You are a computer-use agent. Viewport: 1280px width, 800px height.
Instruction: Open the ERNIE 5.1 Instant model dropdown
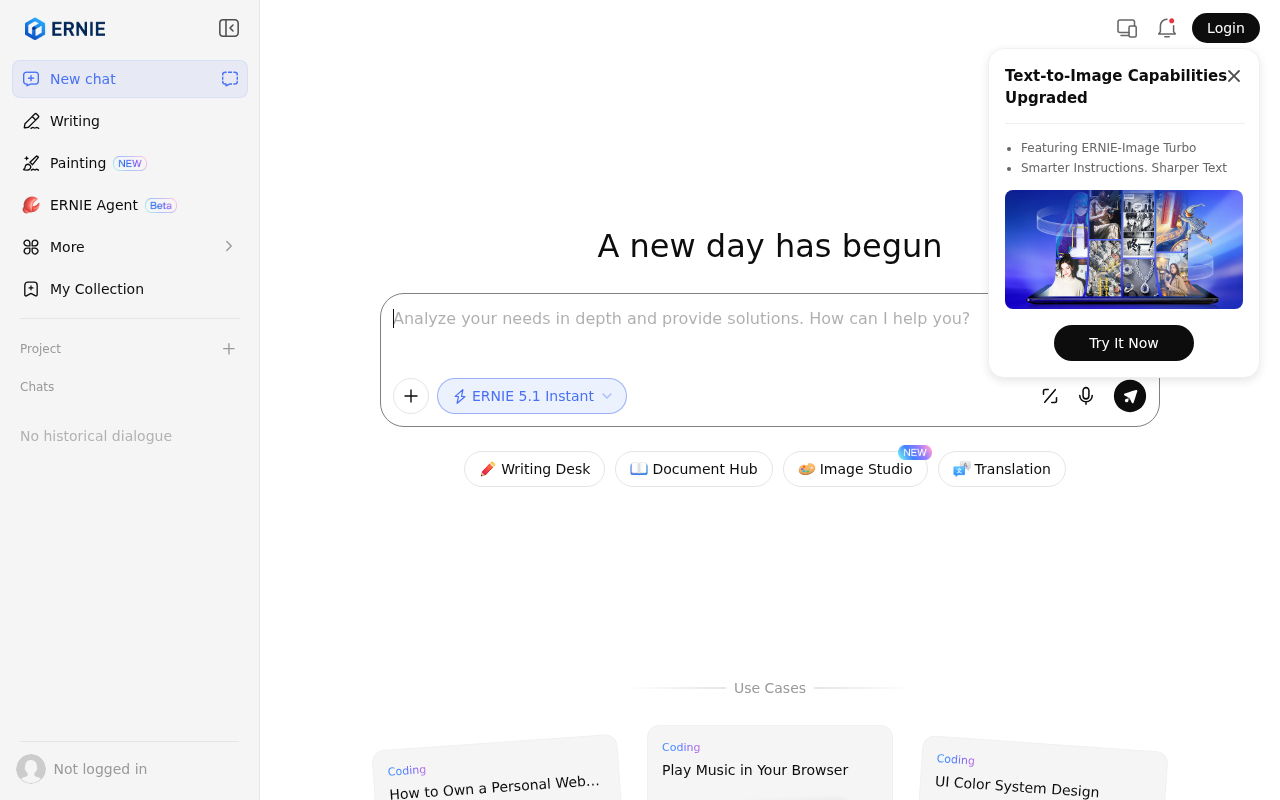tap(532, 396)
